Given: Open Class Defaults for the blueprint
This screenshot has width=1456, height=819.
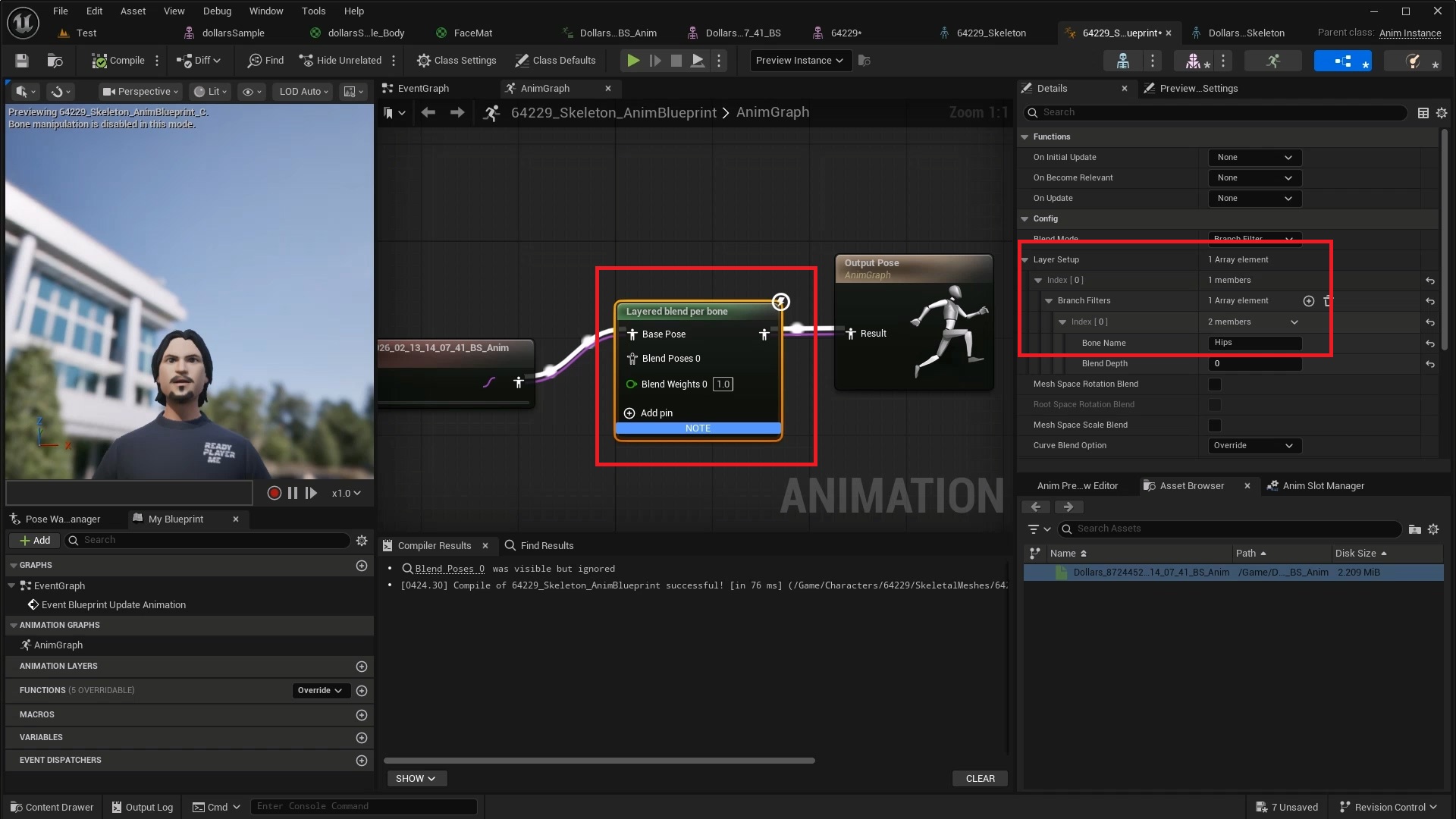Looking at the screenshot, I should point(556,61).
